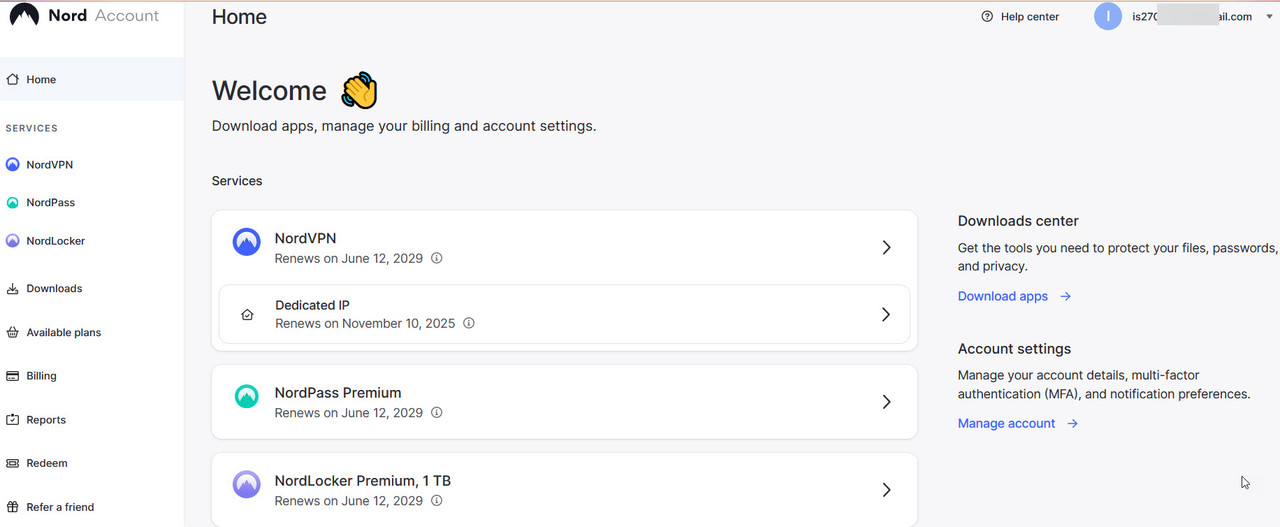The image size is (1280, 527).
Task: Expand the Dedicated IP chevron
Action: (885, 314)
